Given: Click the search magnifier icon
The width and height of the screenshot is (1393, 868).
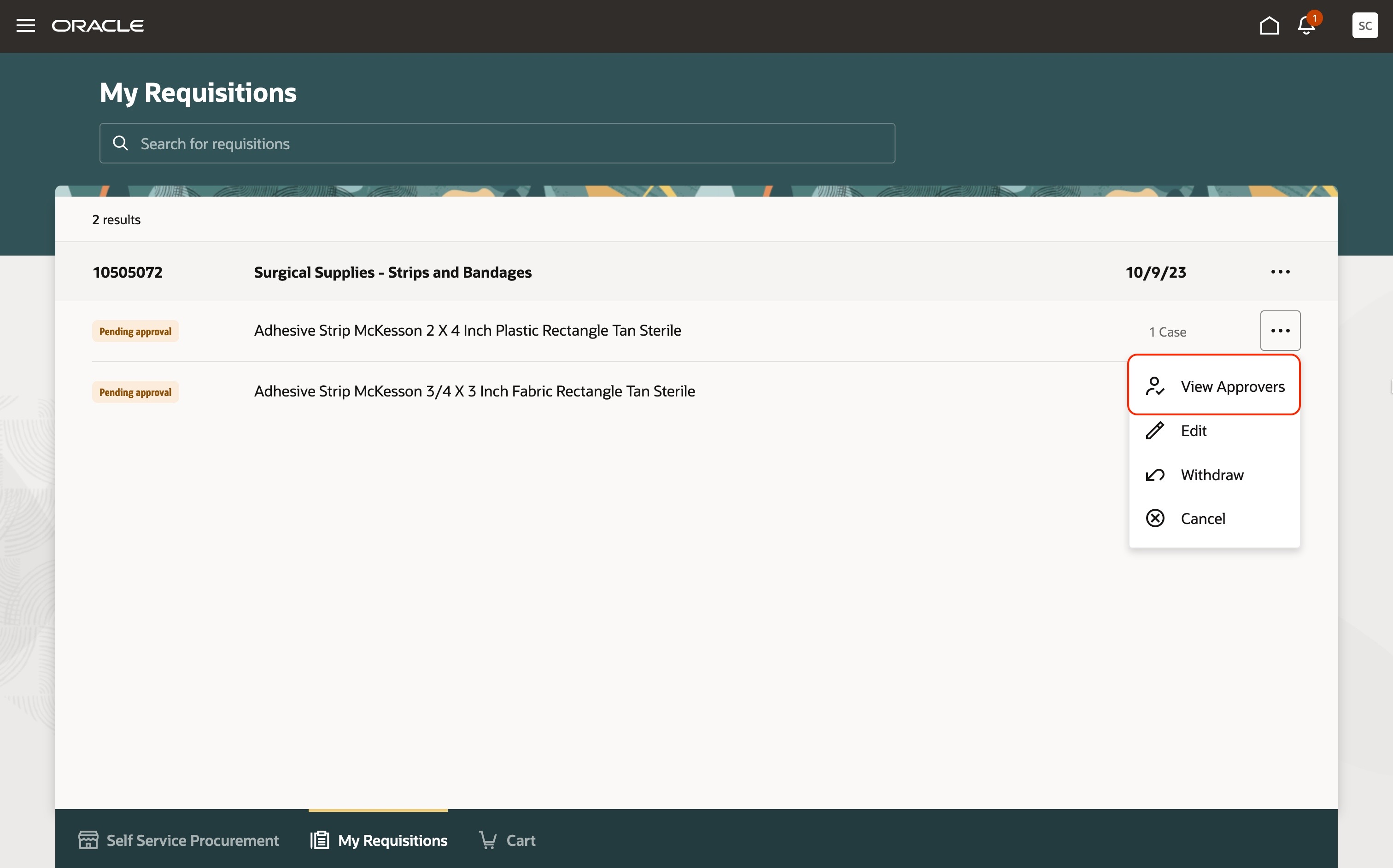Looking at the screenshot, I should [120, 143].
